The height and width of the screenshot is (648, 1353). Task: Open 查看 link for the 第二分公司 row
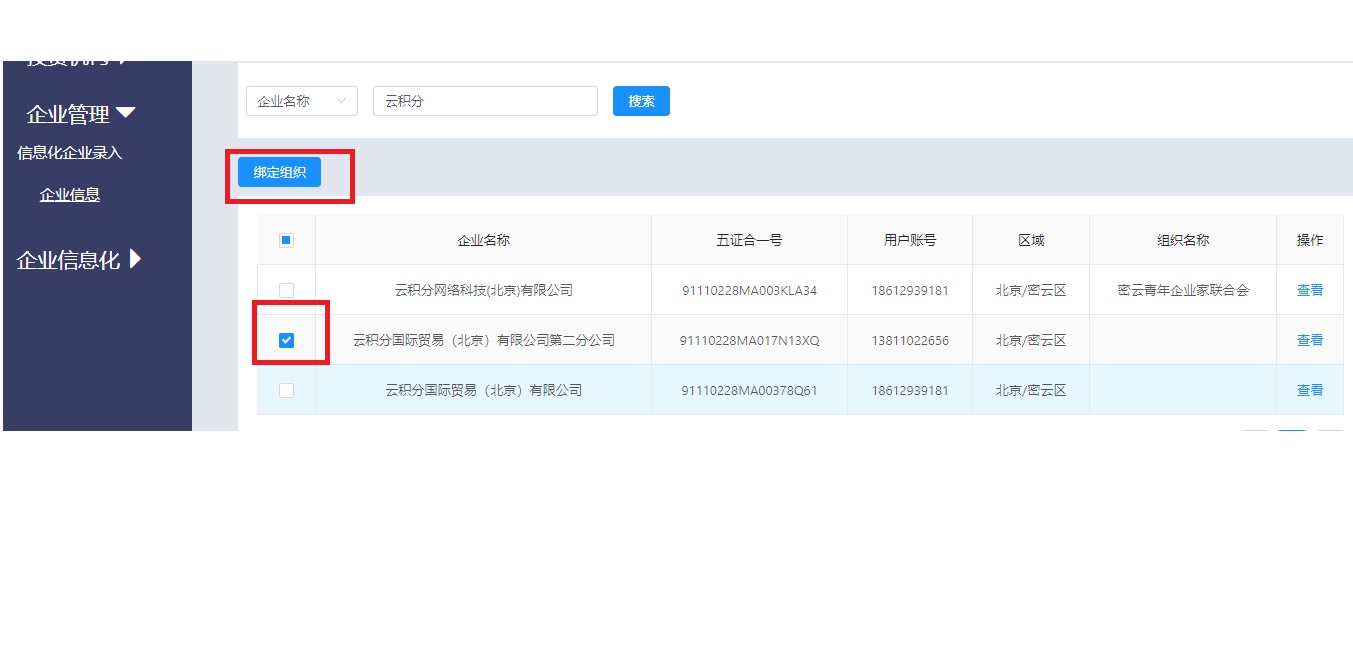(x=1309, y=340)
